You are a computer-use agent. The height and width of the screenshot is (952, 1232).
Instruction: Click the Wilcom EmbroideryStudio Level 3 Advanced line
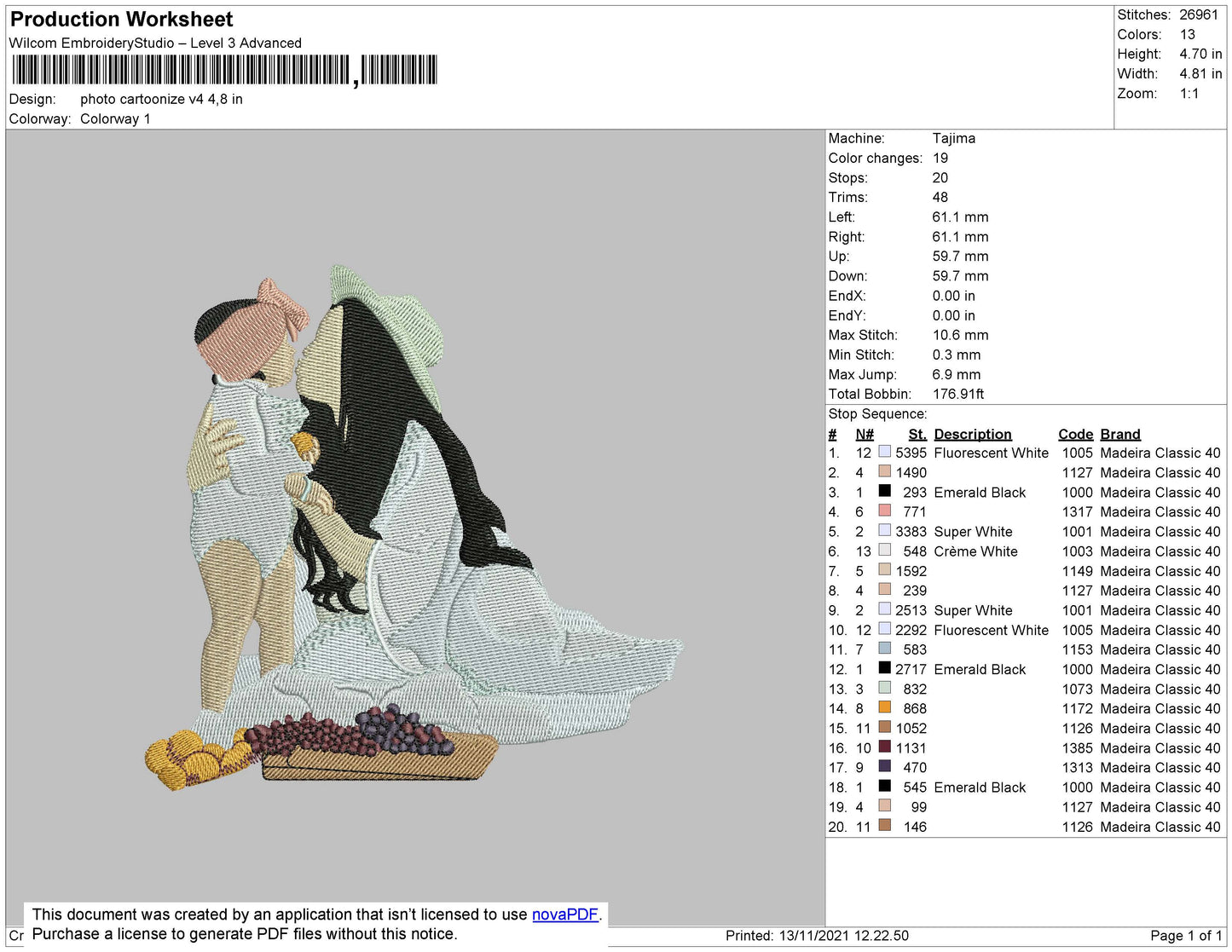pos(155,43)
